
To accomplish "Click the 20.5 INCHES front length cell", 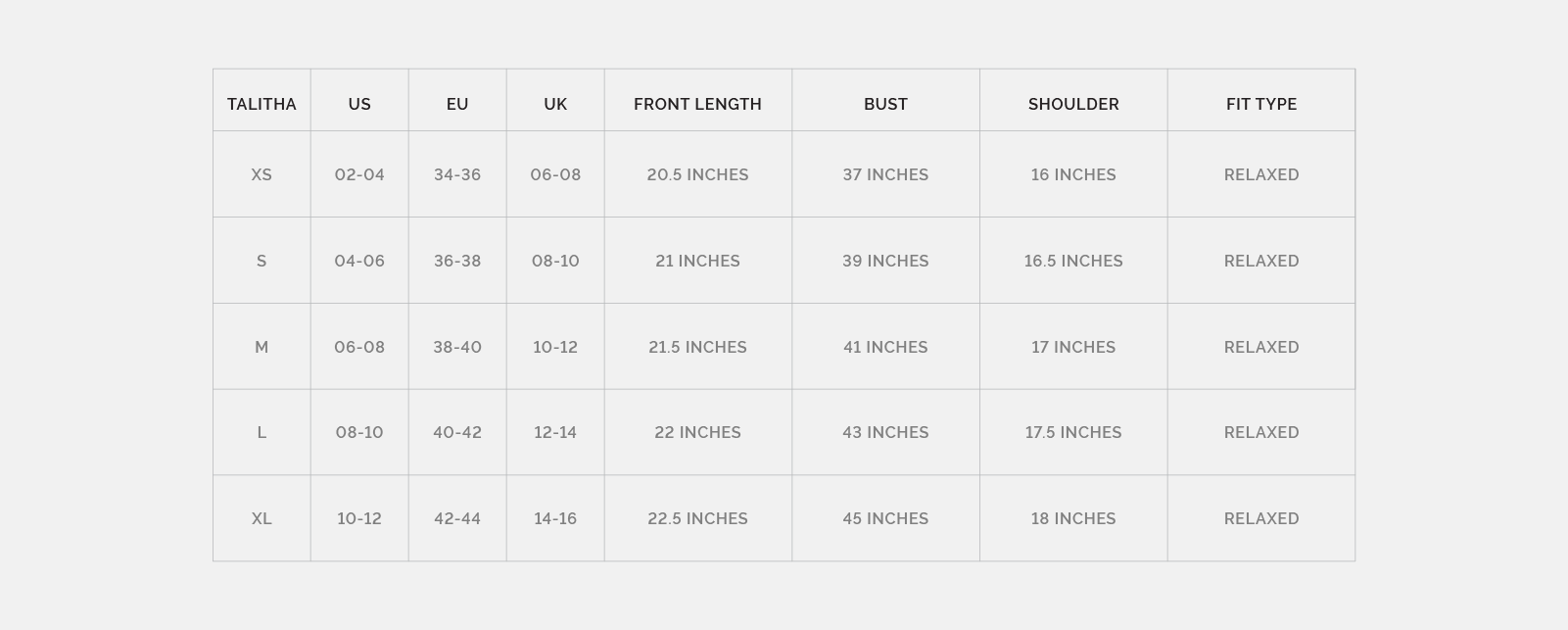I will click(697, 174).
